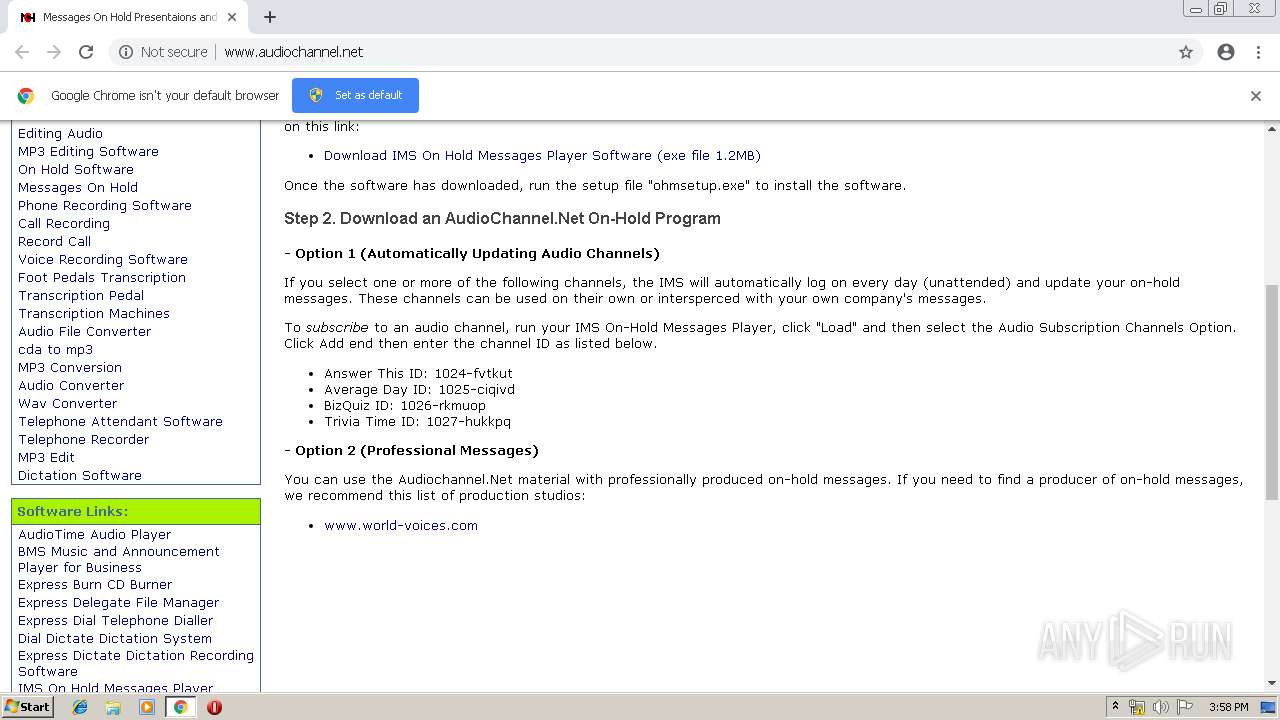Launch Internet Explorer from the taskbar
The height and width of the screenshot is (720, 1280).
(x=80, y=707)
